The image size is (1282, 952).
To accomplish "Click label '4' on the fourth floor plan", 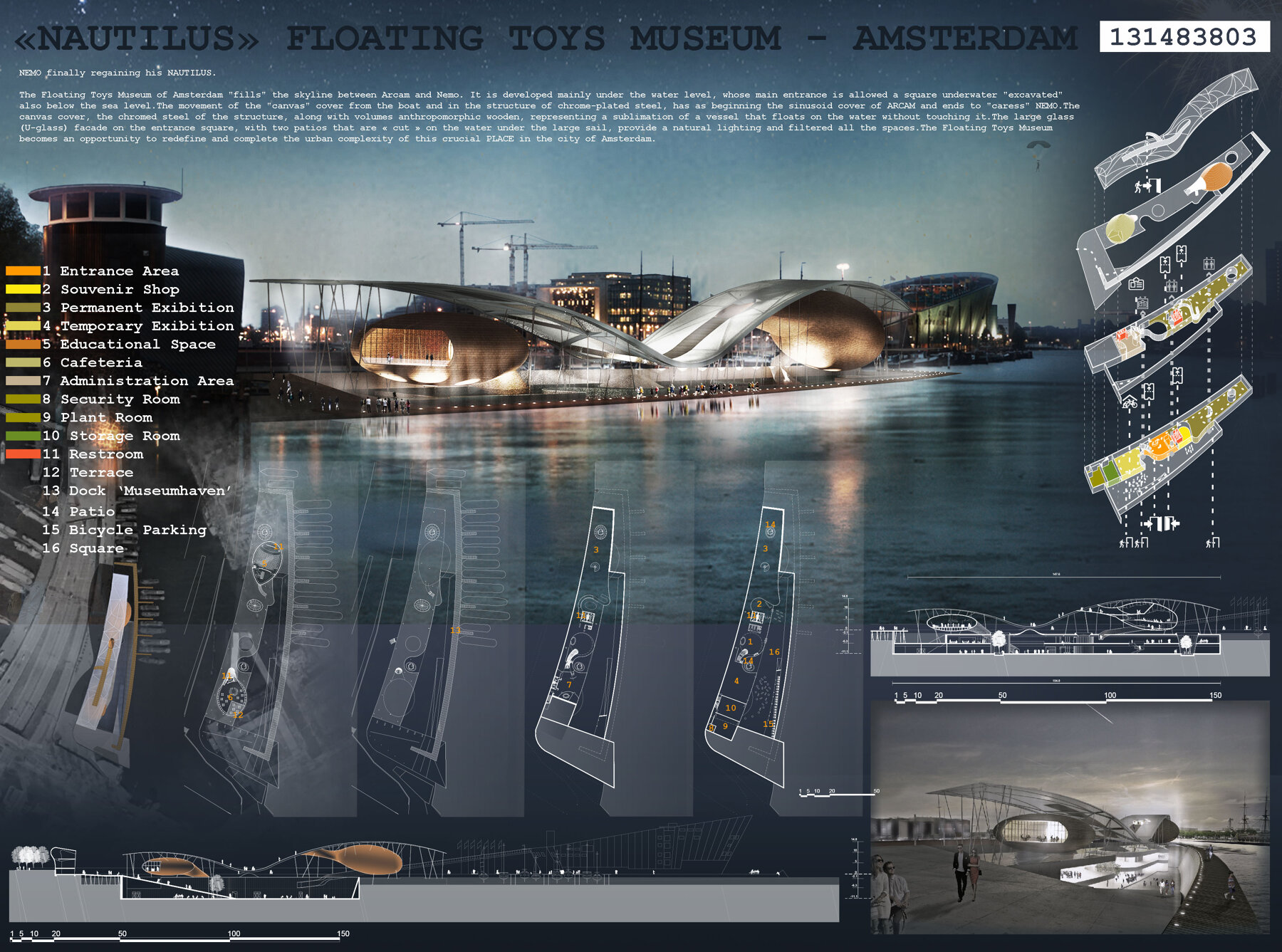I will pos(736,681).
